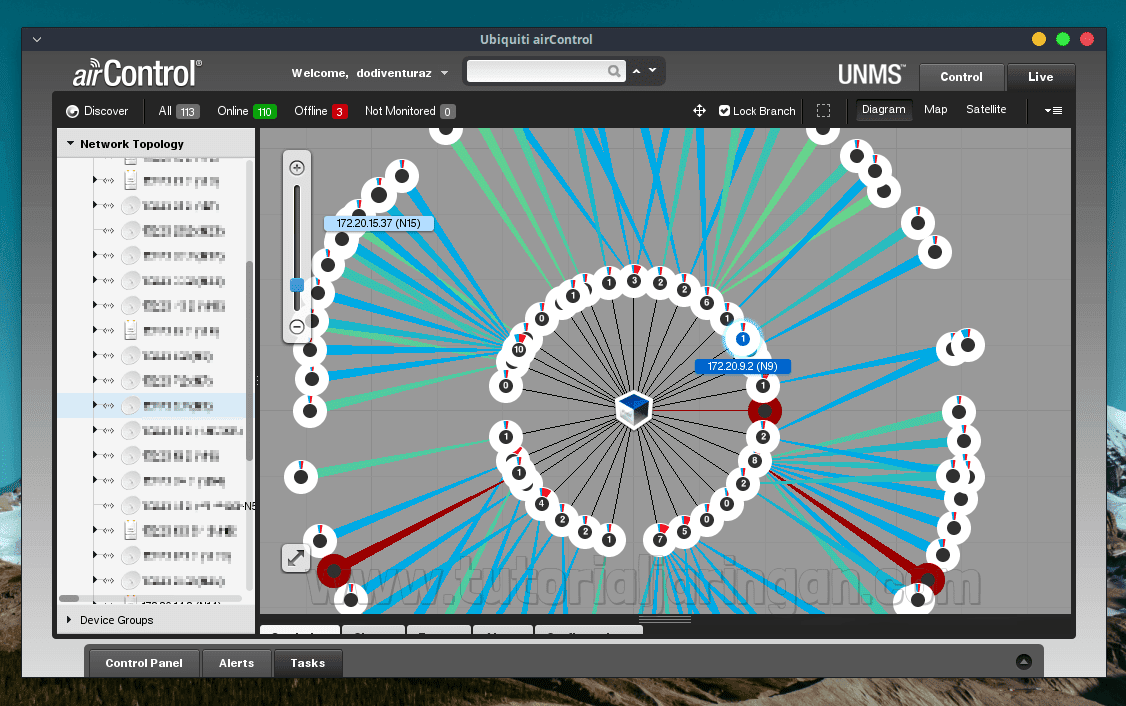Filter devices by Offline 3
The image size is (1126, 706).
coord(321,111)
